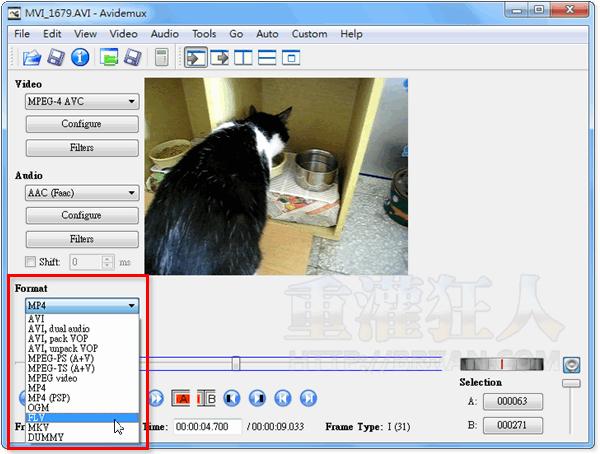Set selection marker A

coord(181,398)
